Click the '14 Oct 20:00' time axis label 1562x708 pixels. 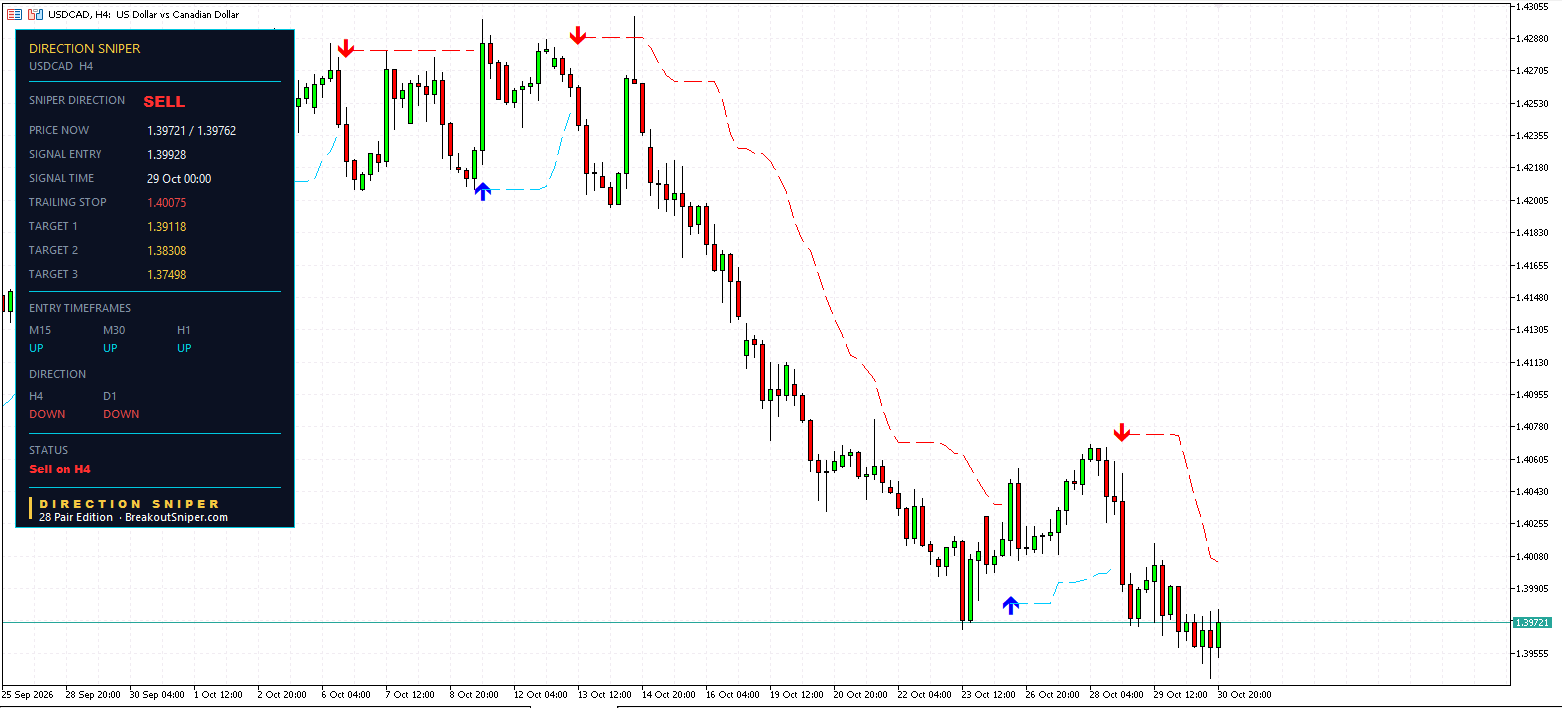point(670,694)
